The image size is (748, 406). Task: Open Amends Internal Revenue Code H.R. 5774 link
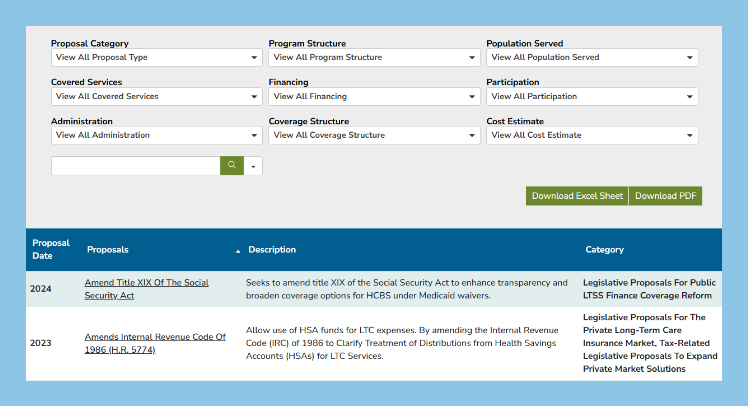point(155,343)
